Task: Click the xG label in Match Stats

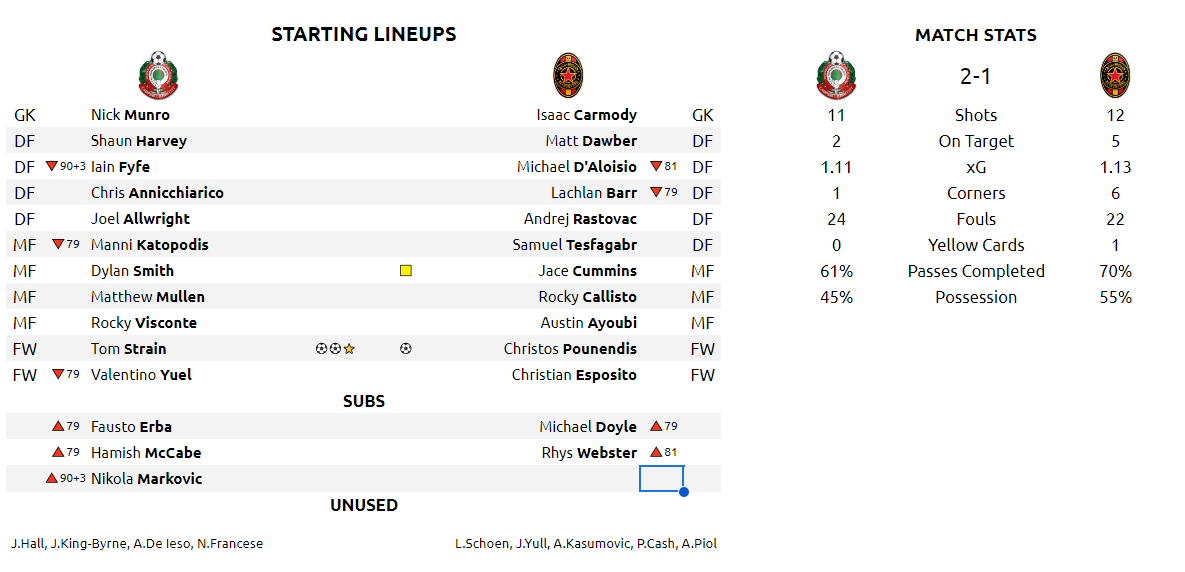Action: pyautogui.click(x=975, y=167)
